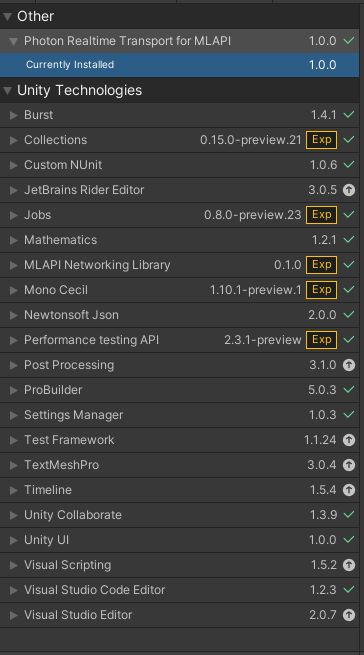This screenshot has width=364, height=655.
Task: Select the Visual Studio Editor package
Action: (179, 615)
